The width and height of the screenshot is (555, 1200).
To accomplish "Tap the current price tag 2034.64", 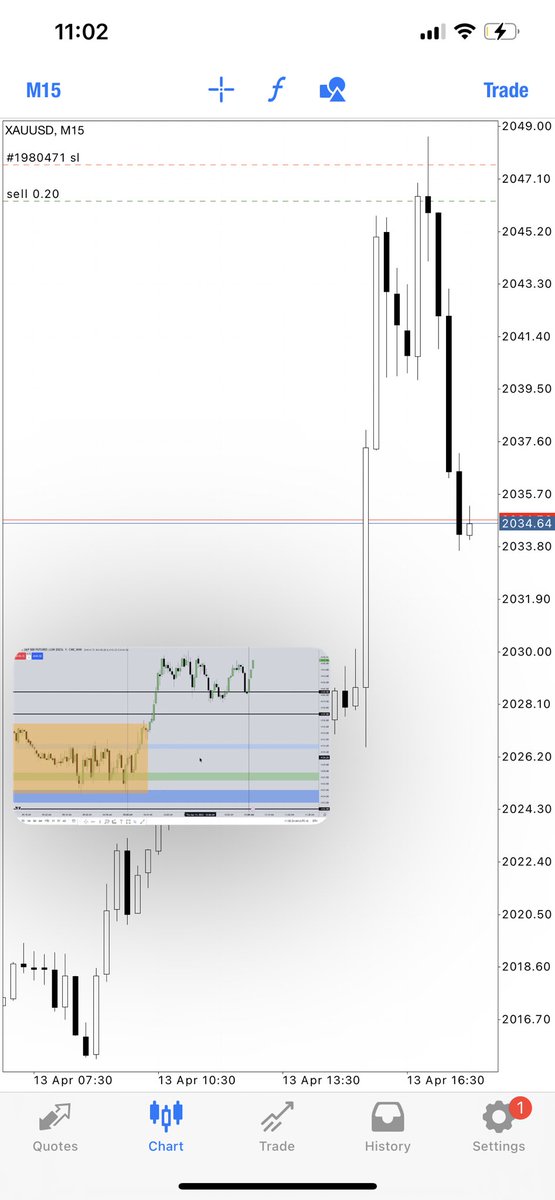I will [526, 523].
